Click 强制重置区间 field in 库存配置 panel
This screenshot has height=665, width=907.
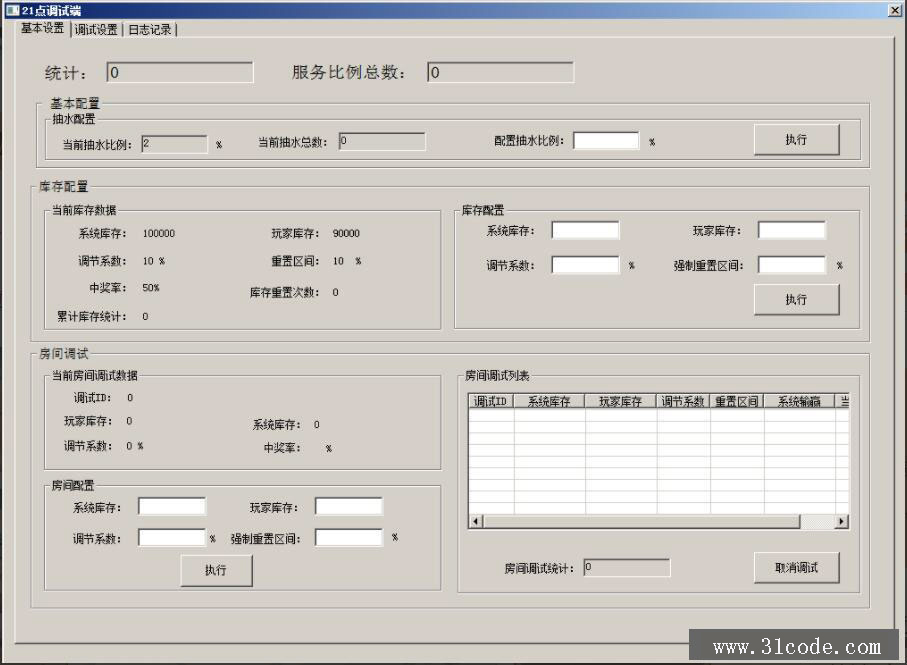coord(791,266)
